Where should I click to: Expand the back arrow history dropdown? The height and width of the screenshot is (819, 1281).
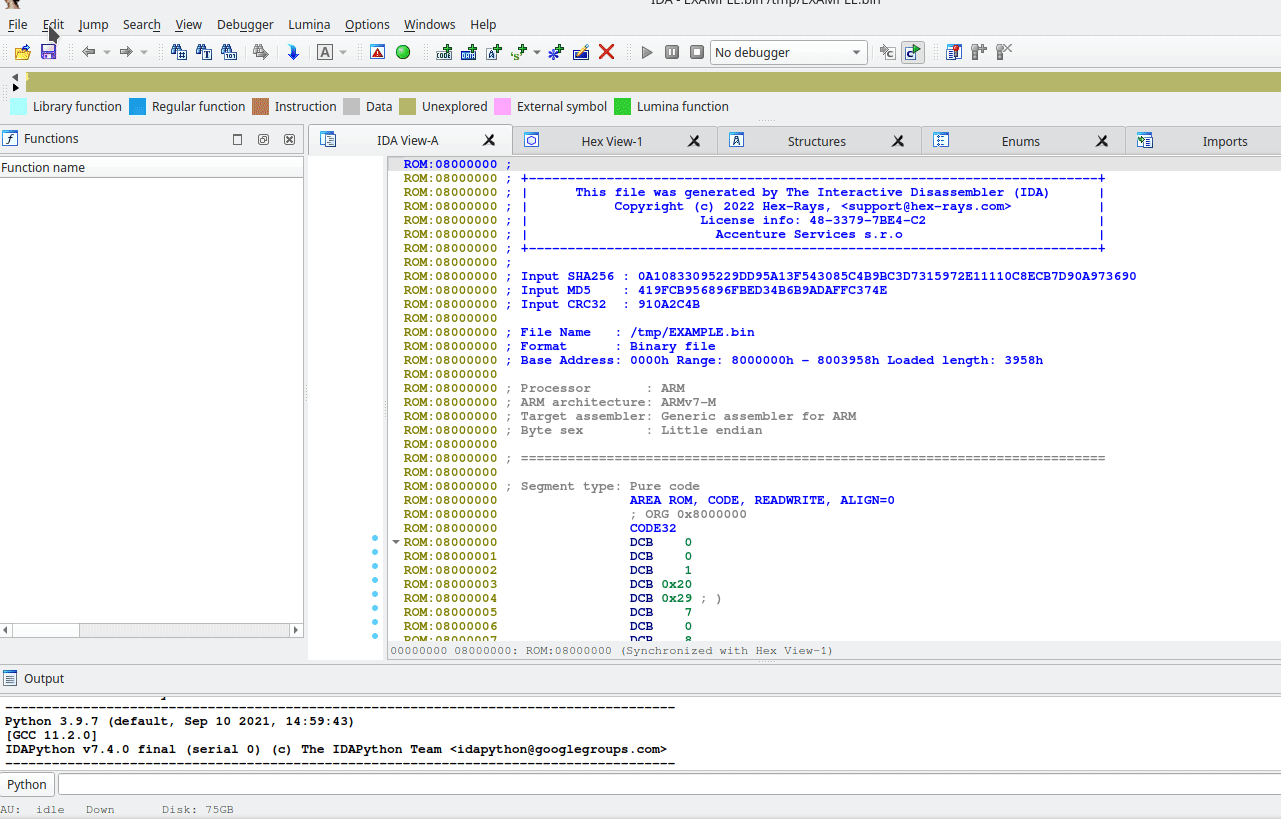click(x=107, y=52)
